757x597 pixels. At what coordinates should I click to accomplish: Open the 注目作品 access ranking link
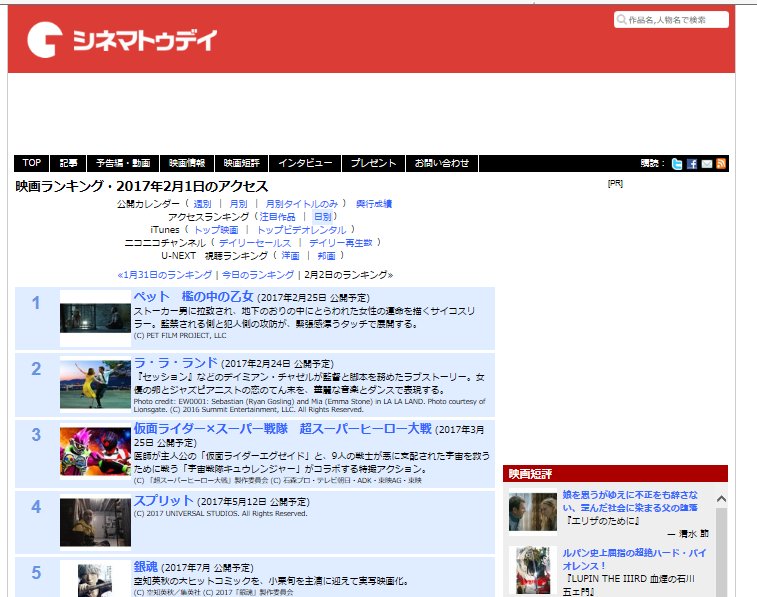pyautogui.click(x=278, y=217)
